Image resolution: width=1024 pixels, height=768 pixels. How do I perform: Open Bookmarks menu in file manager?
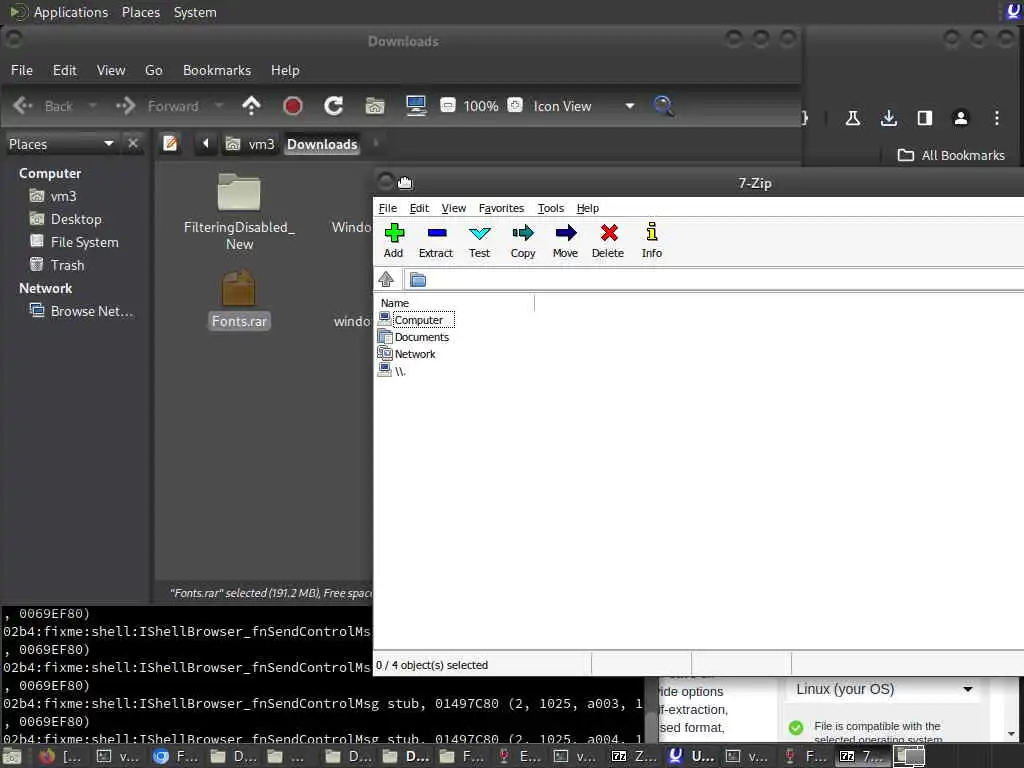pyautogui.click(x=217, y=71)
